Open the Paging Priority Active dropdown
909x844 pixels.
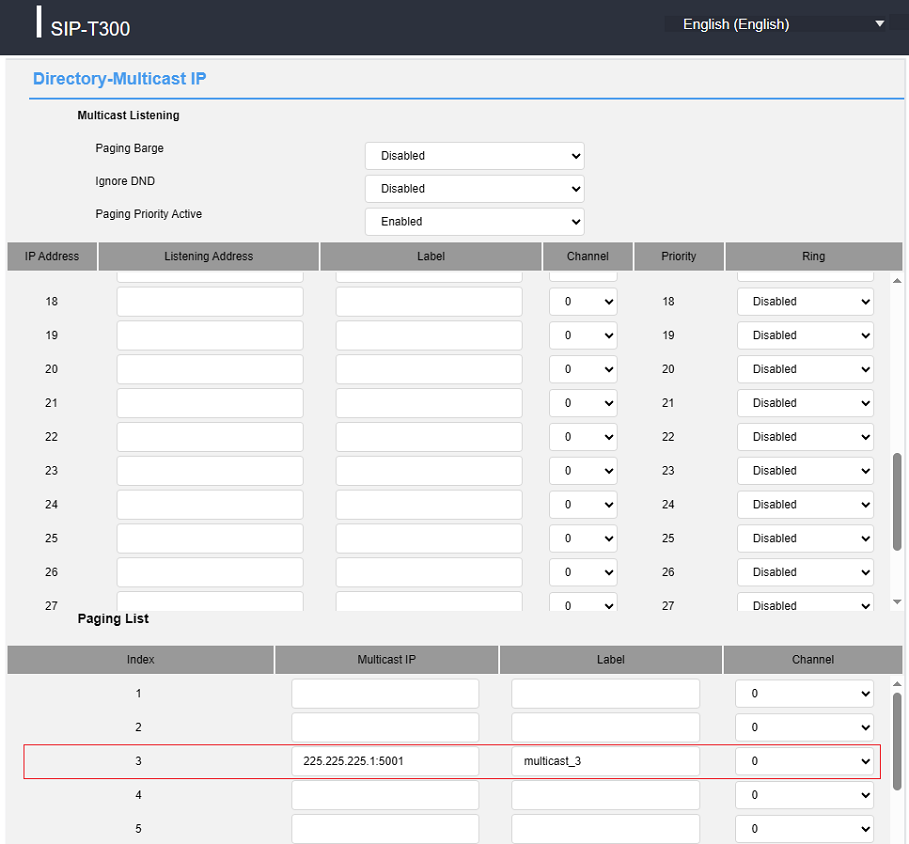pyautogui.click(x=474, y=222)
